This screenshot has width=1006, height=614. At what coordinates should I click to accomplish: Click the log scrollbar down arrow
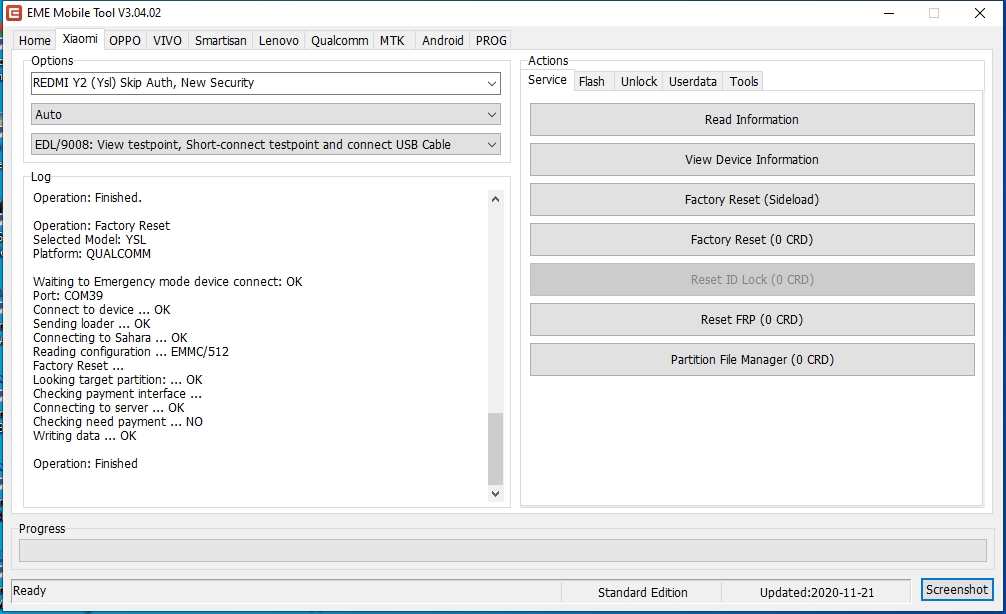coord(495,493)
